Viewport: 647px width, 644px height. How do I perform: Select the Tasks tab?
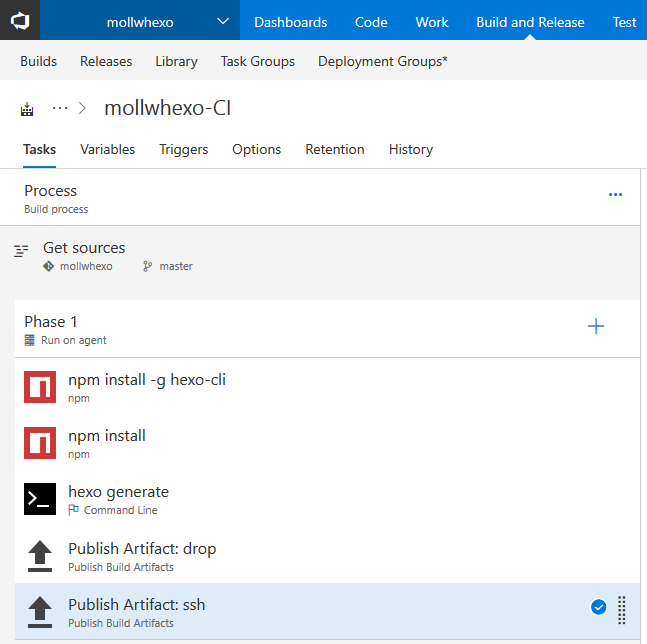pos(39,149)
